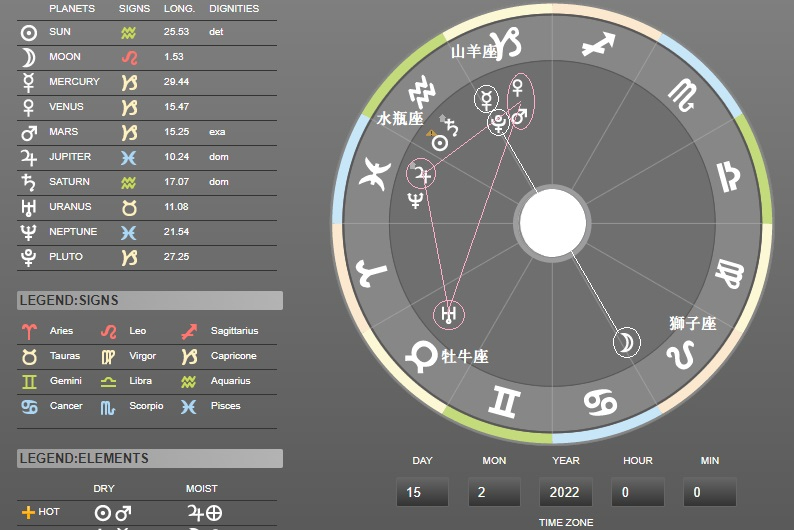Click the Pluto icon in the planets table
The image size is (794, 530).
(29, 257)
